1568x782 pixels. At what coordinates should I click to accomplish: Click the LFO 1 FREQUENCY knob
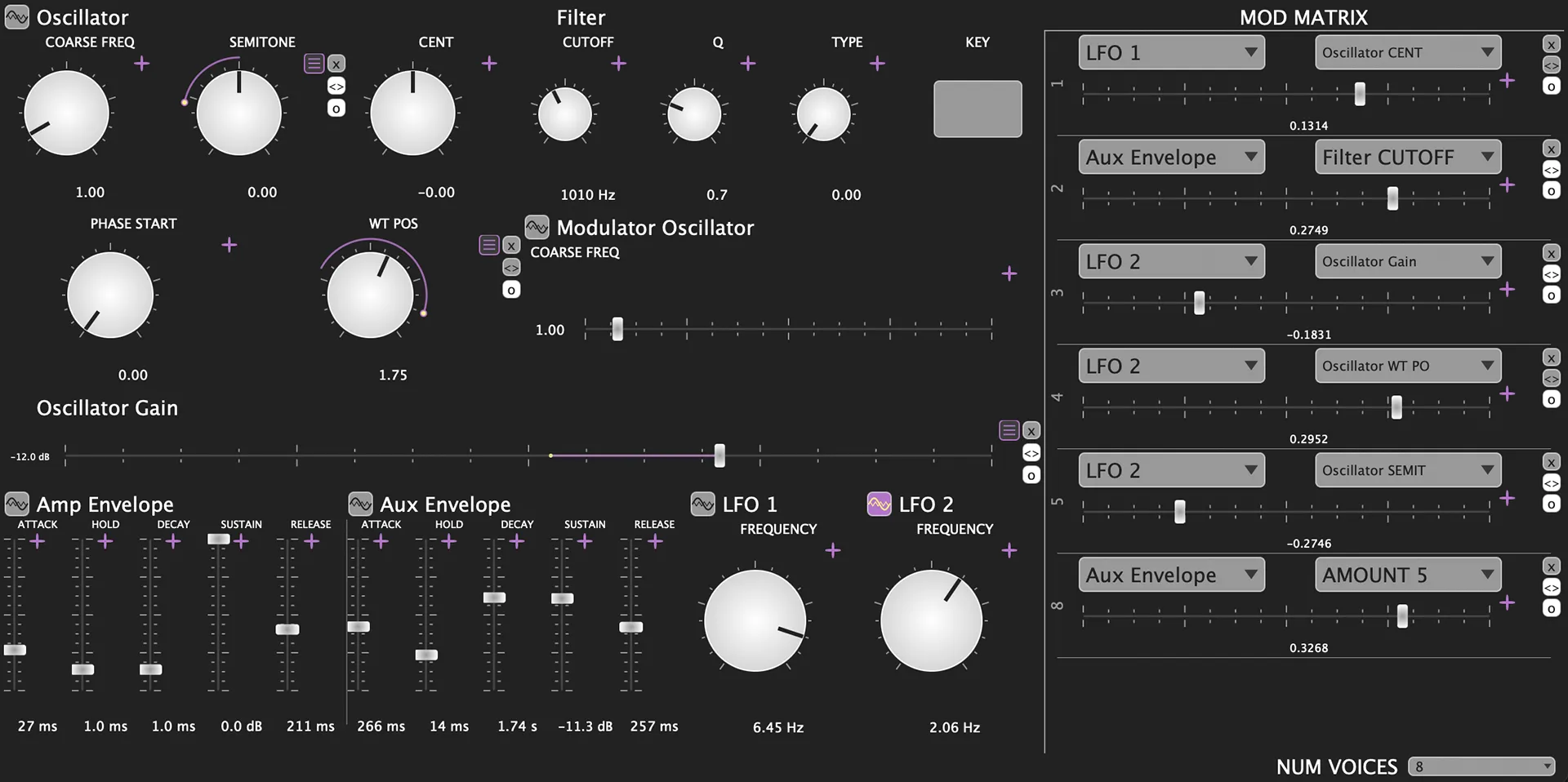click(755, 620)
